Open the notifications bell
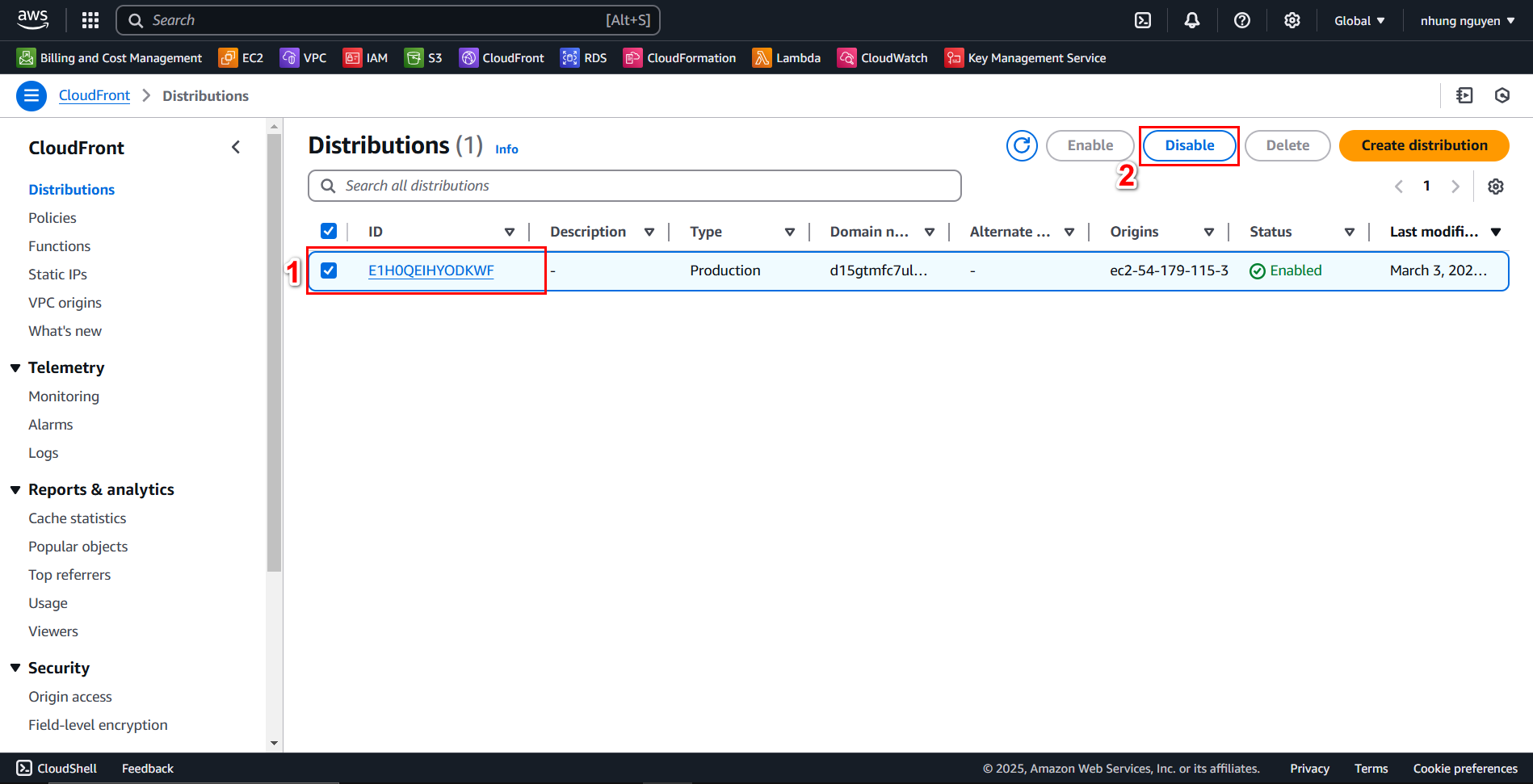 tap(1191, 21)
